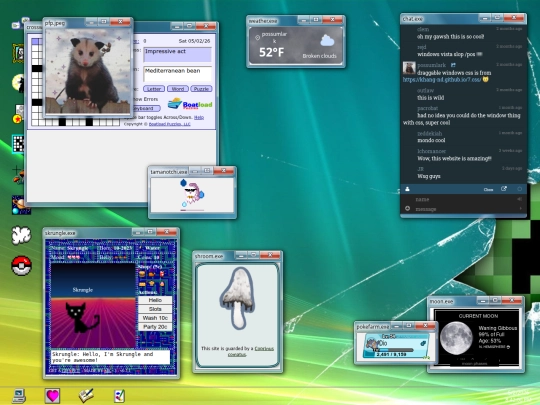Click the Close button in chat footer

(x=488, y=189)
